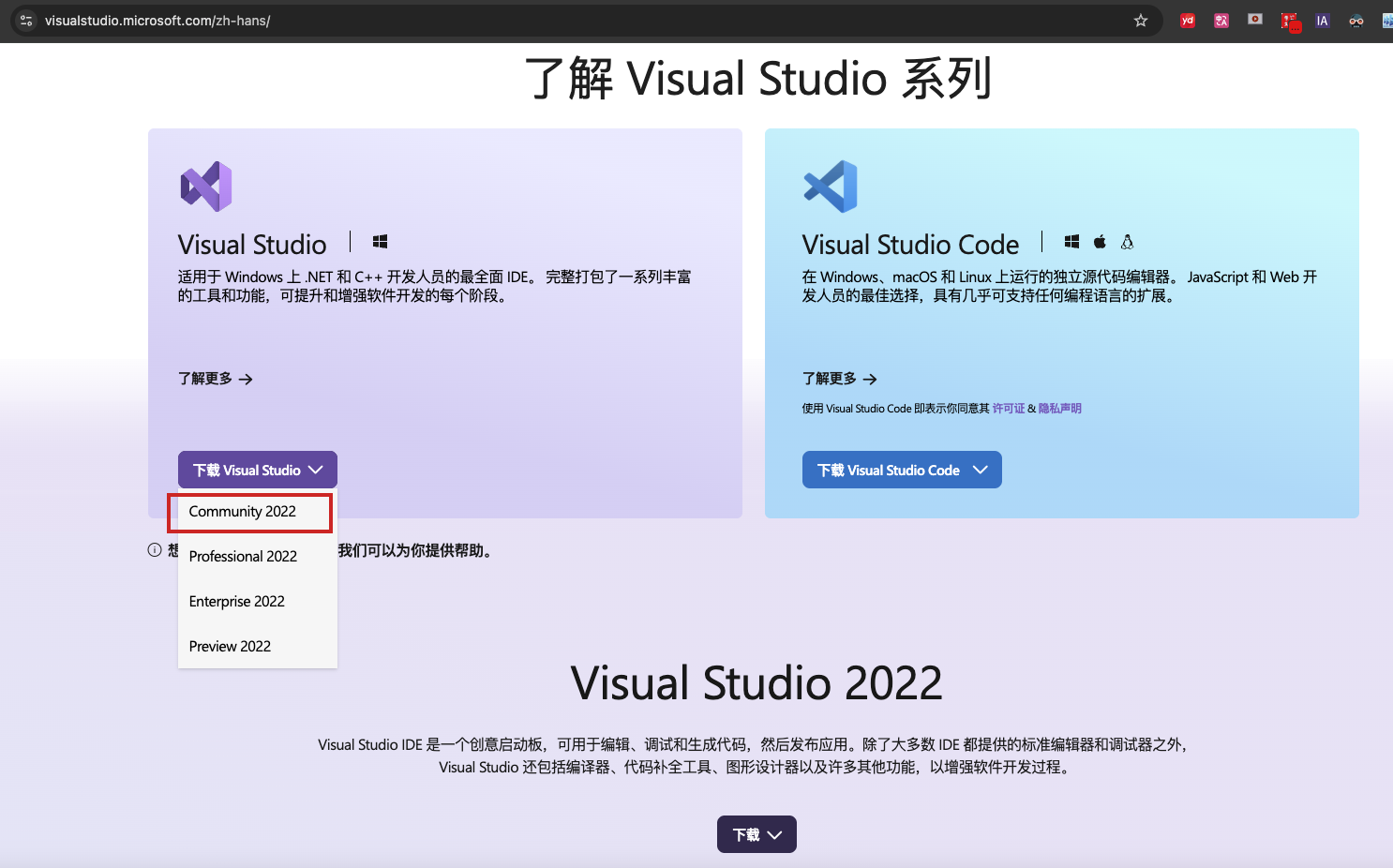Click the site info icon beside URL
This screenshot has width=1393, height=868.
pos(26,21)
